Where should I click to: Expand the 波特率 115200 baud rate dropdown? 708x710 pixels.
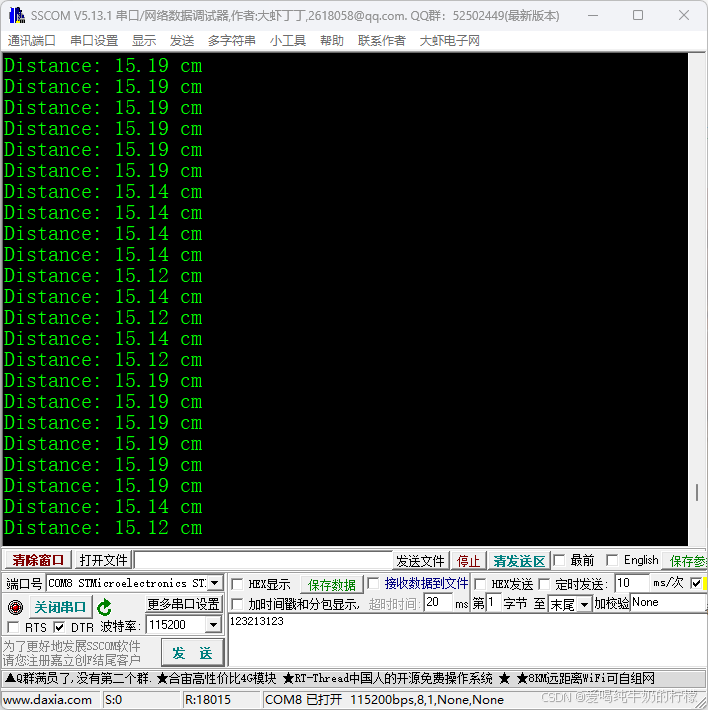tap(213, 625)
